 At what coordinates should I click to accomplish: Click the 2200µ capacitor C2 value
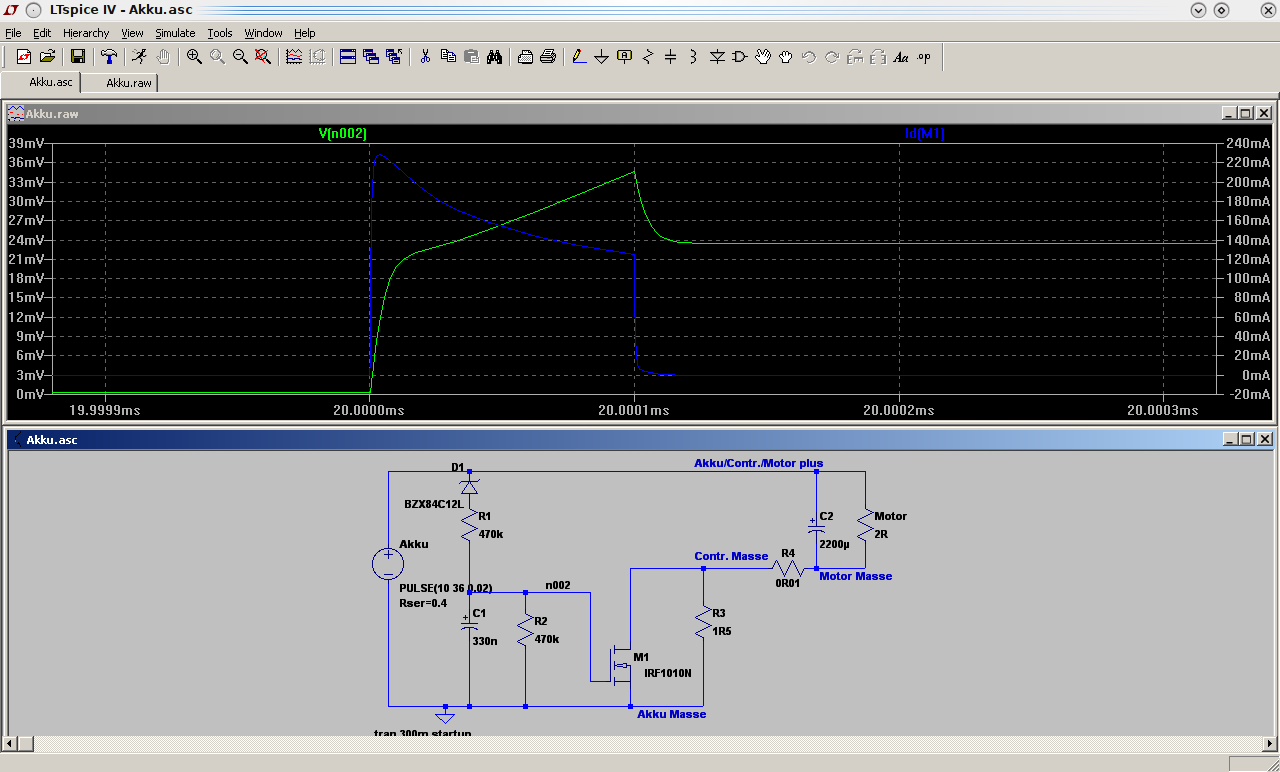point(834,545)
